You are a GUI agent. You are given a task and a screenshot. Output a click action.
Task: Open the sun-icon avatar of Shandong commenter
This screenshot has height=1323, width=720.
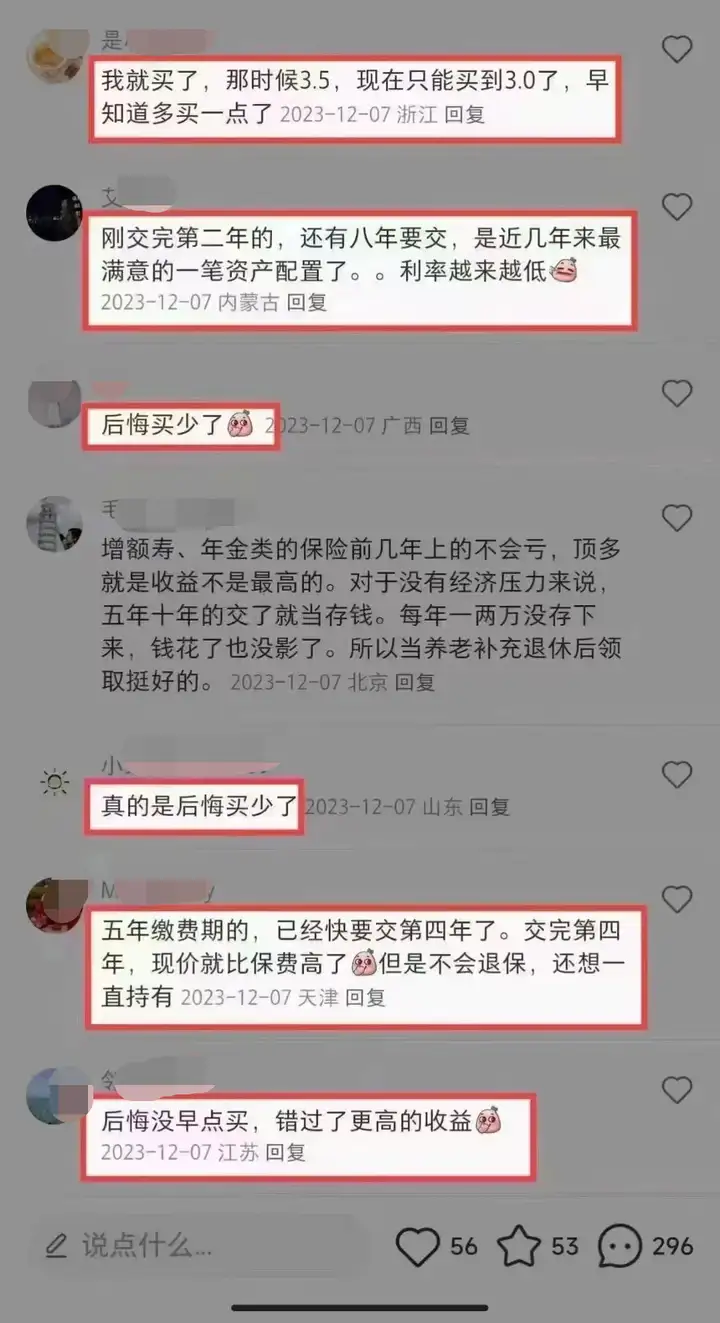(54, 781)
